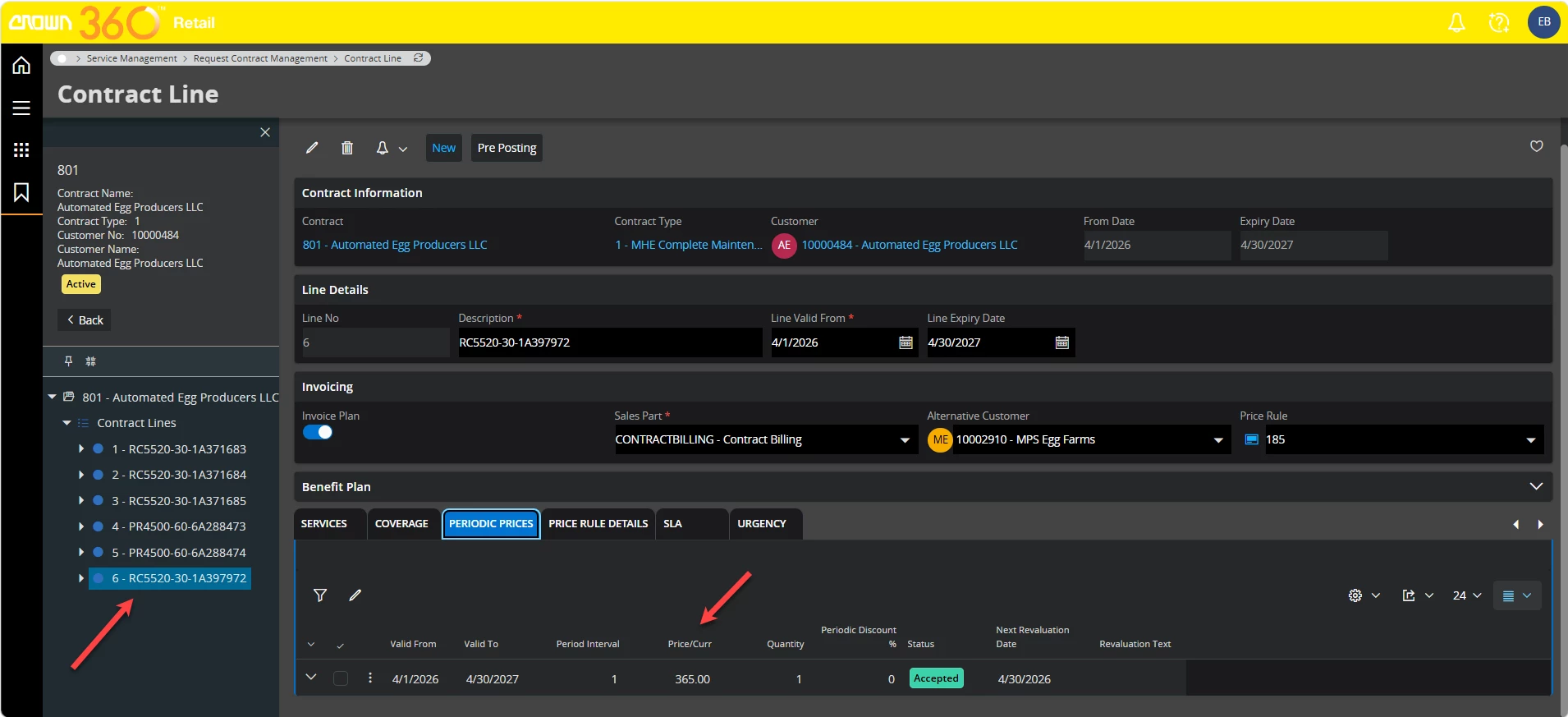This screenshot has height=717, width=1568.
Task: Switch to the COVERAGE tab
Action: pos(401,524)
